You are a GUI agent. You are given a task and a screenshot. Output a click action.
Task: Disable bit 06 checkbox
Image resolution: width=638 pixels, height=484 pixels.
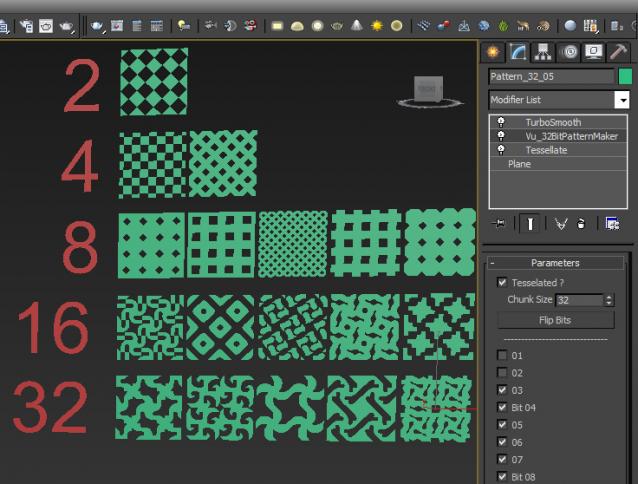click(x=502, y=442)
